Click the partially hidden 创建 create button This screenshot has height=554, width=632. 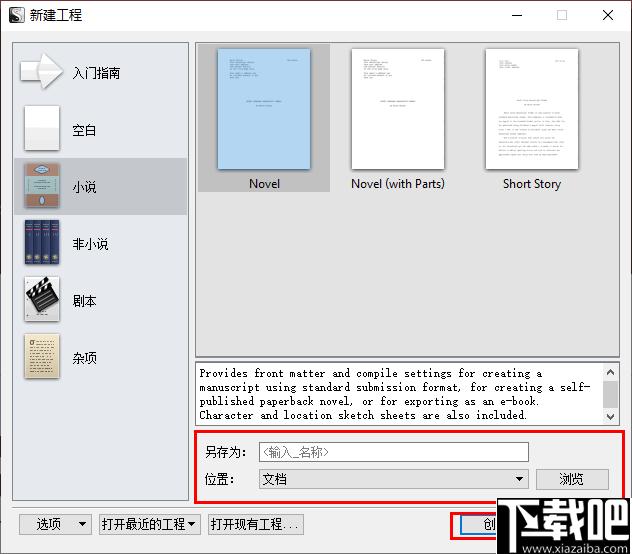[478, 525]
